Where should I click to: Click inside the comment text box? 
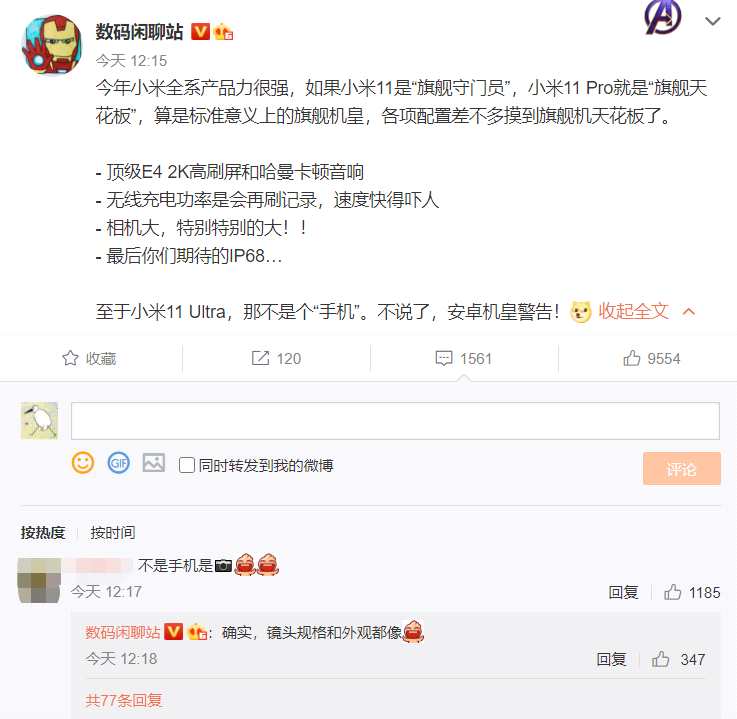point(395,421)
